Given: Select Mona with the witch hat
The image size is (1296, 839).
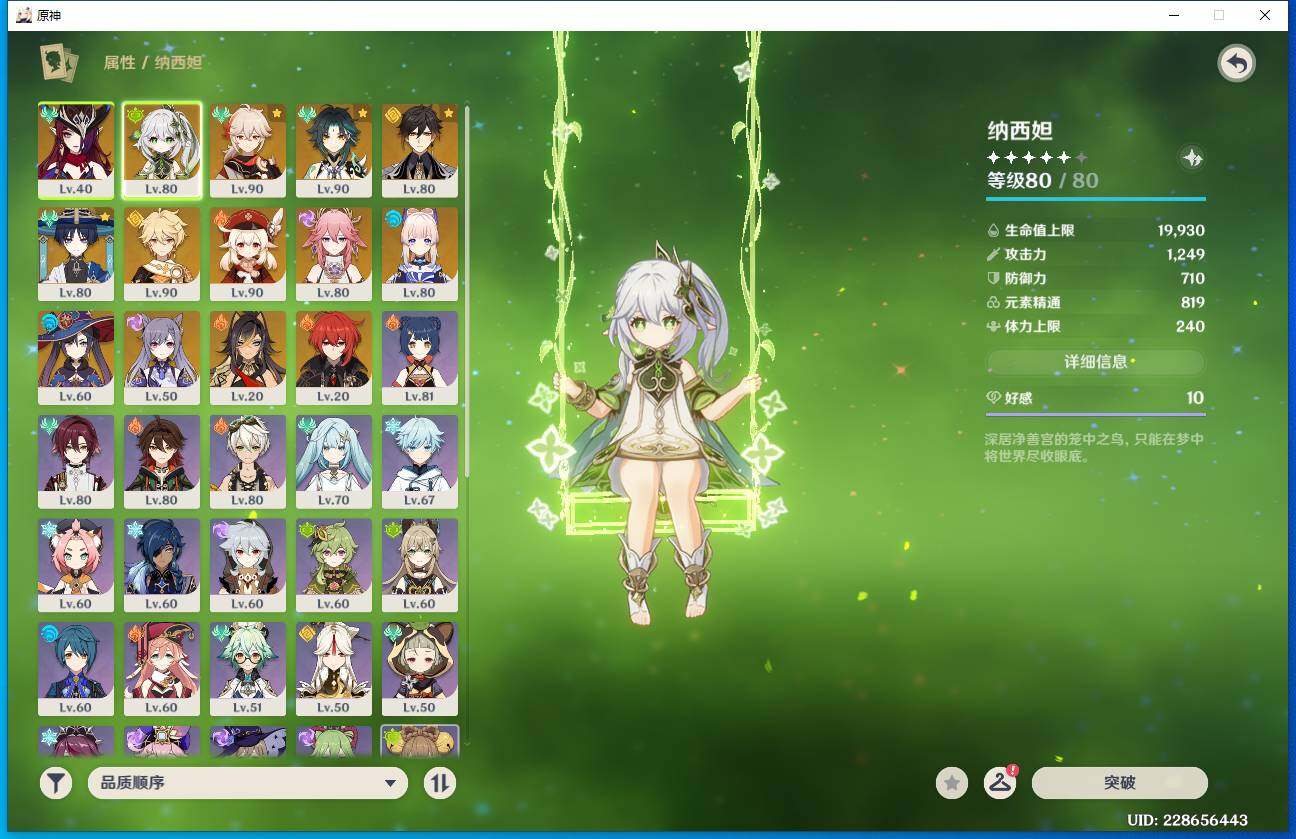Looking at the screenshot, I should click(x=76, y=358).
